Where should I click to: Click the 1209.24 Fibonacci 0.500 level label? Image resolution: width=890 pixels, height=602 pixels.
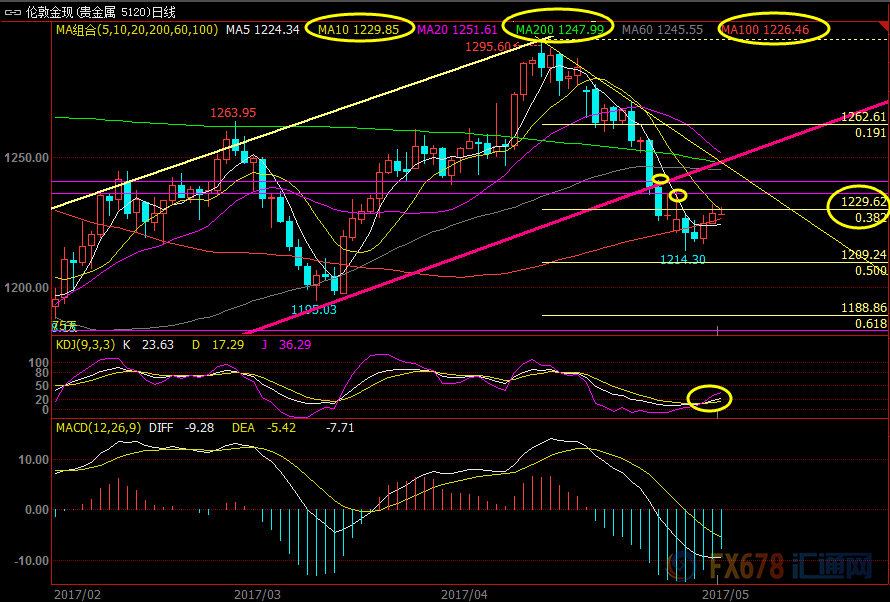[x=864, y=255]
